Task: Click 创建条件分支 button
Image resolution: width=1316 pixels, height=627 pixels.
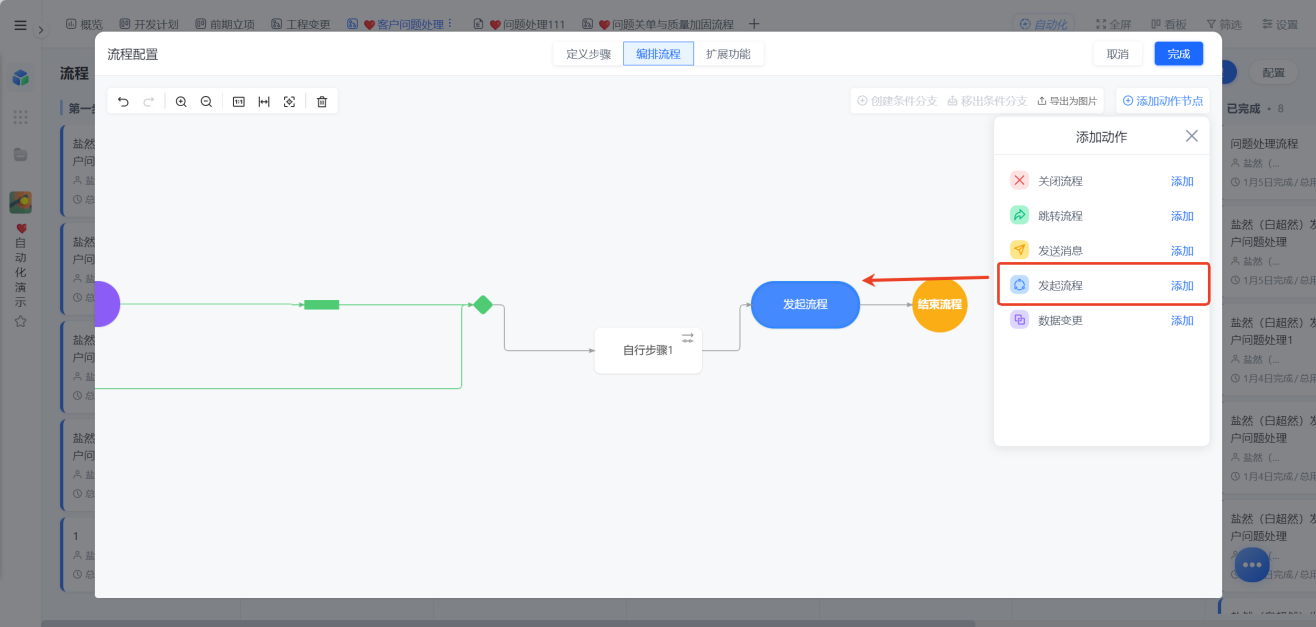Action: [897, 101]
